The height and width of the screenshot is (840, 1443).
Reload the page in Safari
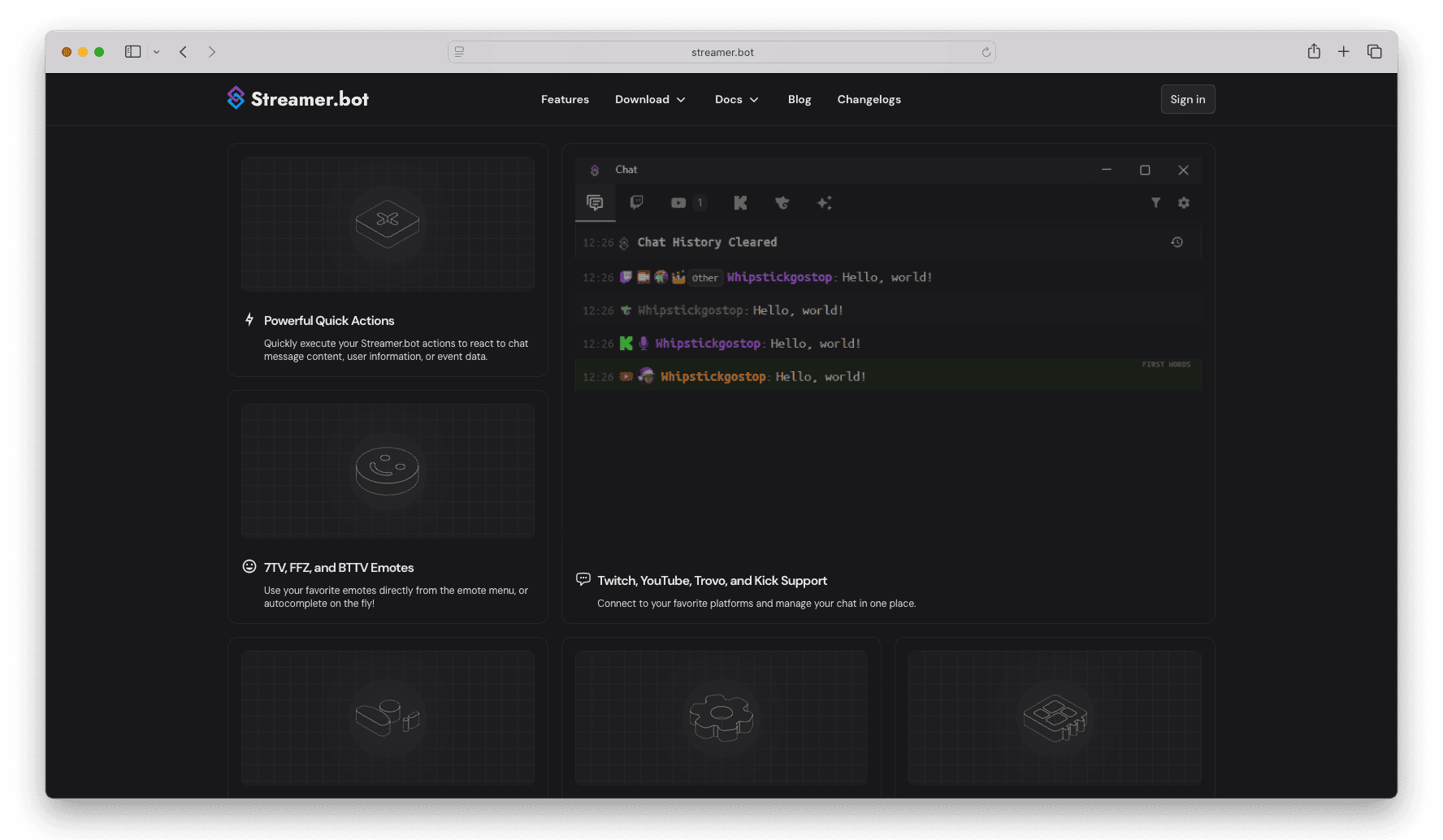[x=986, y=52]
